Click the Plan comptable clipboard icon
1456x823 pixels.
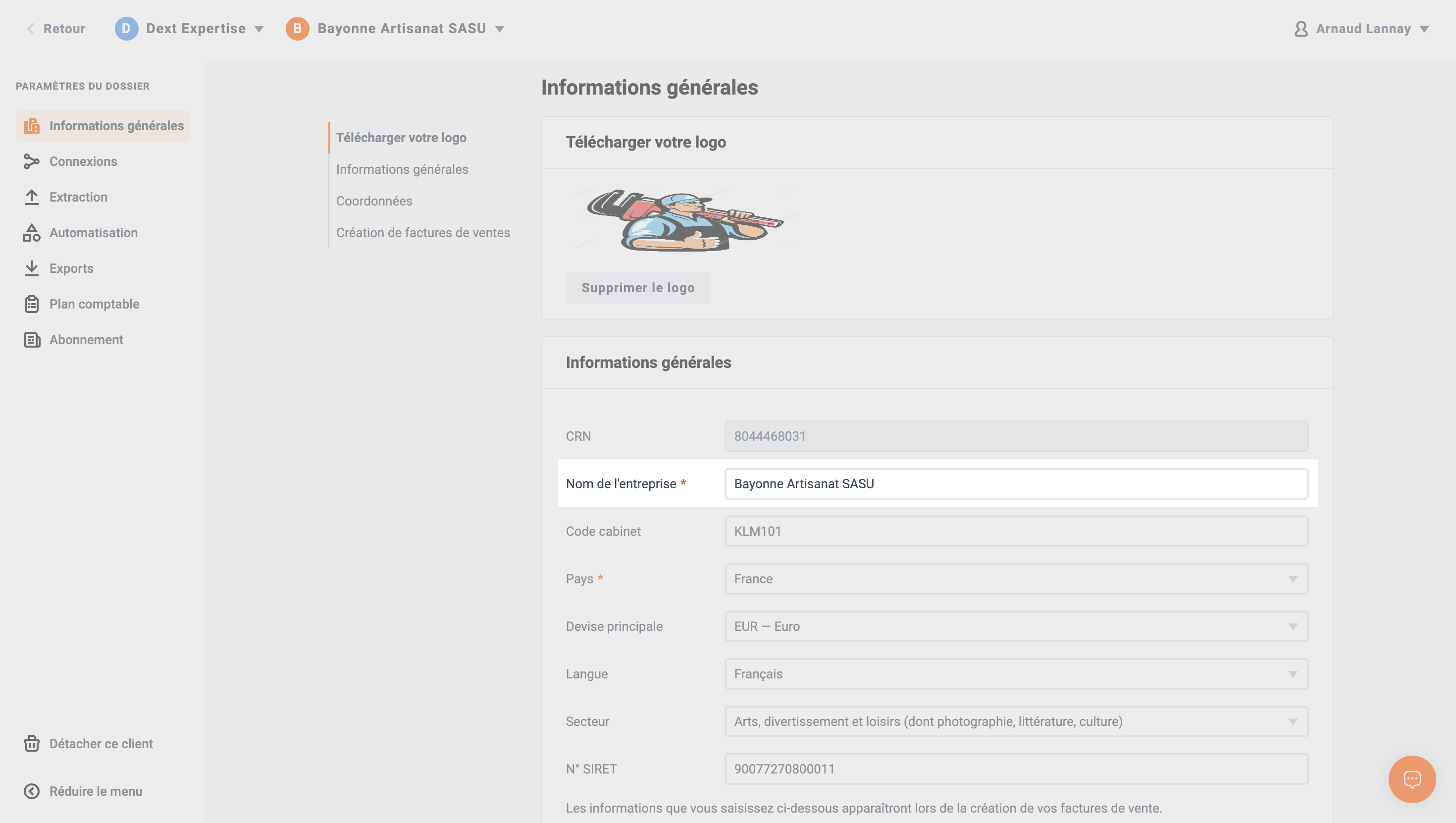(32, 304)
